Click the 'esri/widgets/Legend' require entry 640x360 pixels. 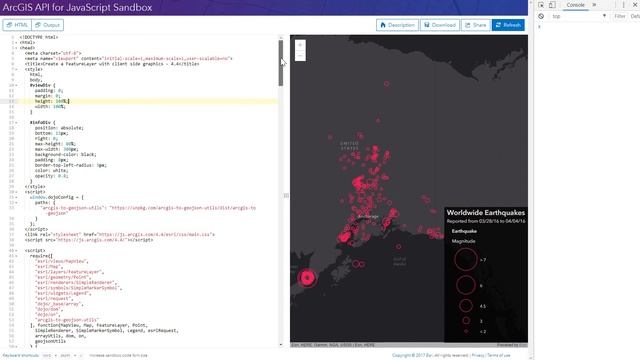[63, 293]
